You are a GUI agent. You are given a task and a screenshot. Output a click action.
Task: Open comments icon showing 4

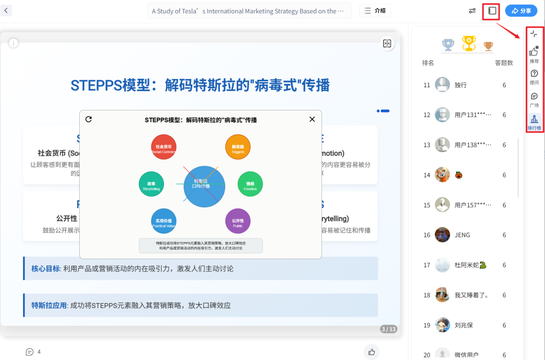33,352
